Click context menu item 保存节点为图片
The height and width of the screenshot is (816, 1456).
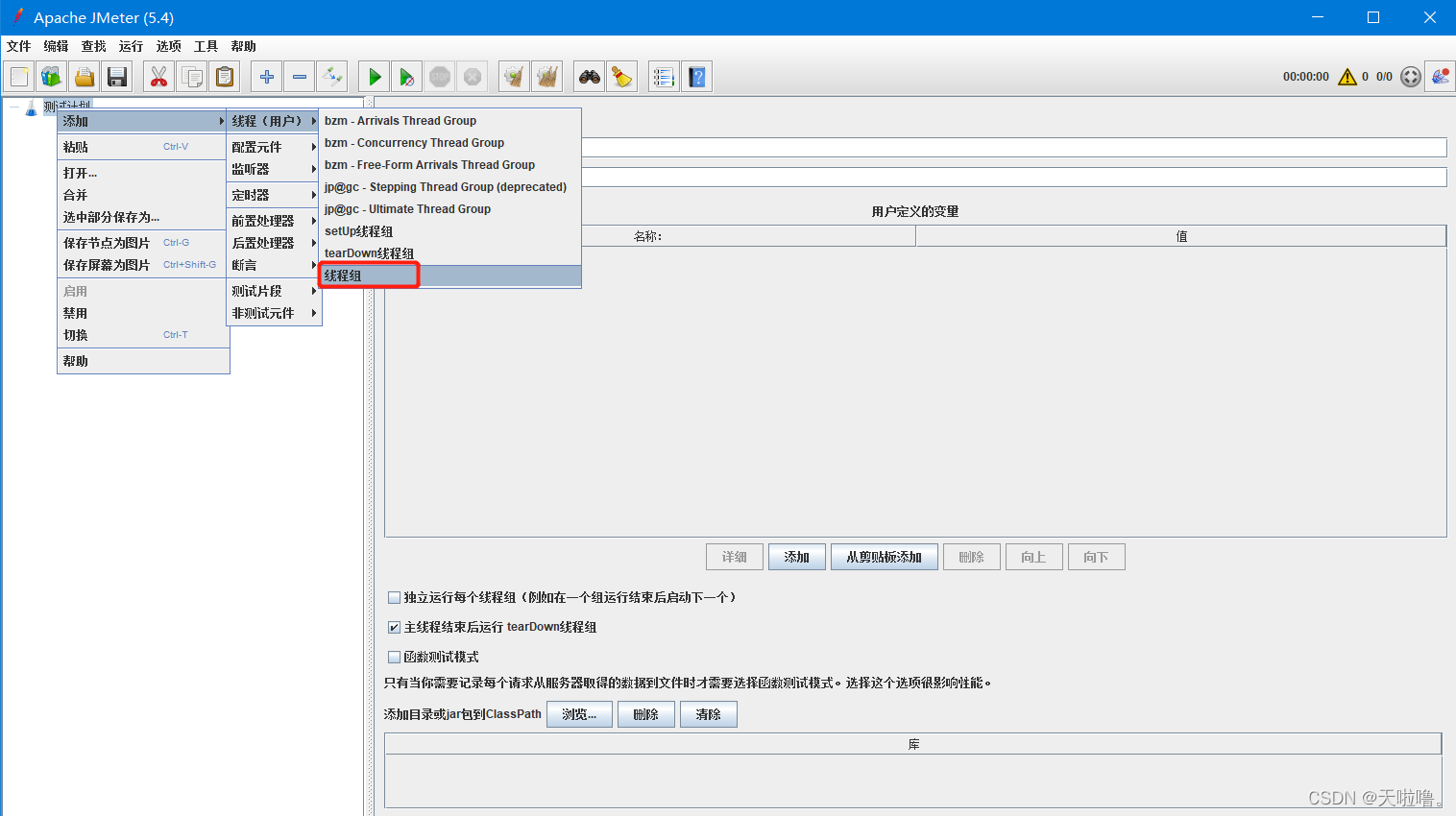(x=143, y=243)
